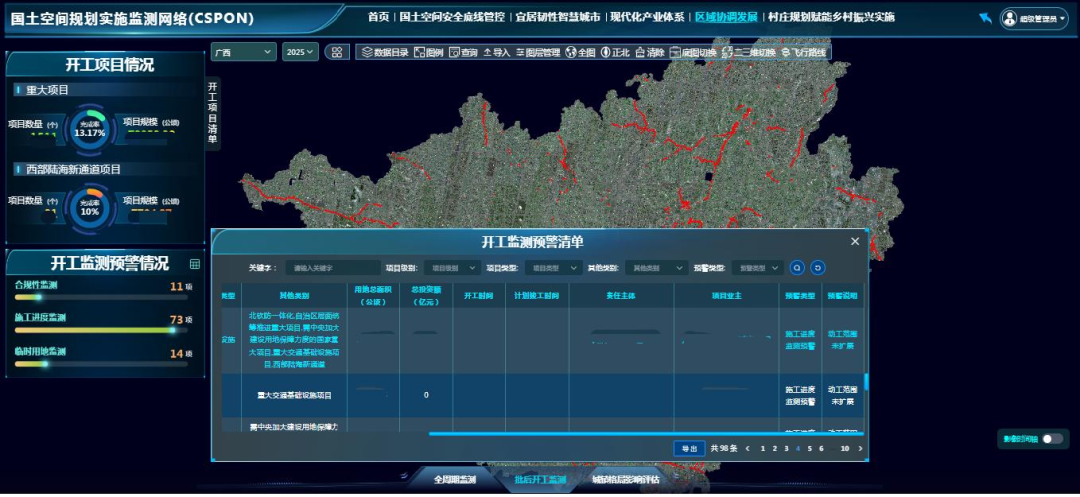Click the 关键字 keyword input field

(333, 267)
